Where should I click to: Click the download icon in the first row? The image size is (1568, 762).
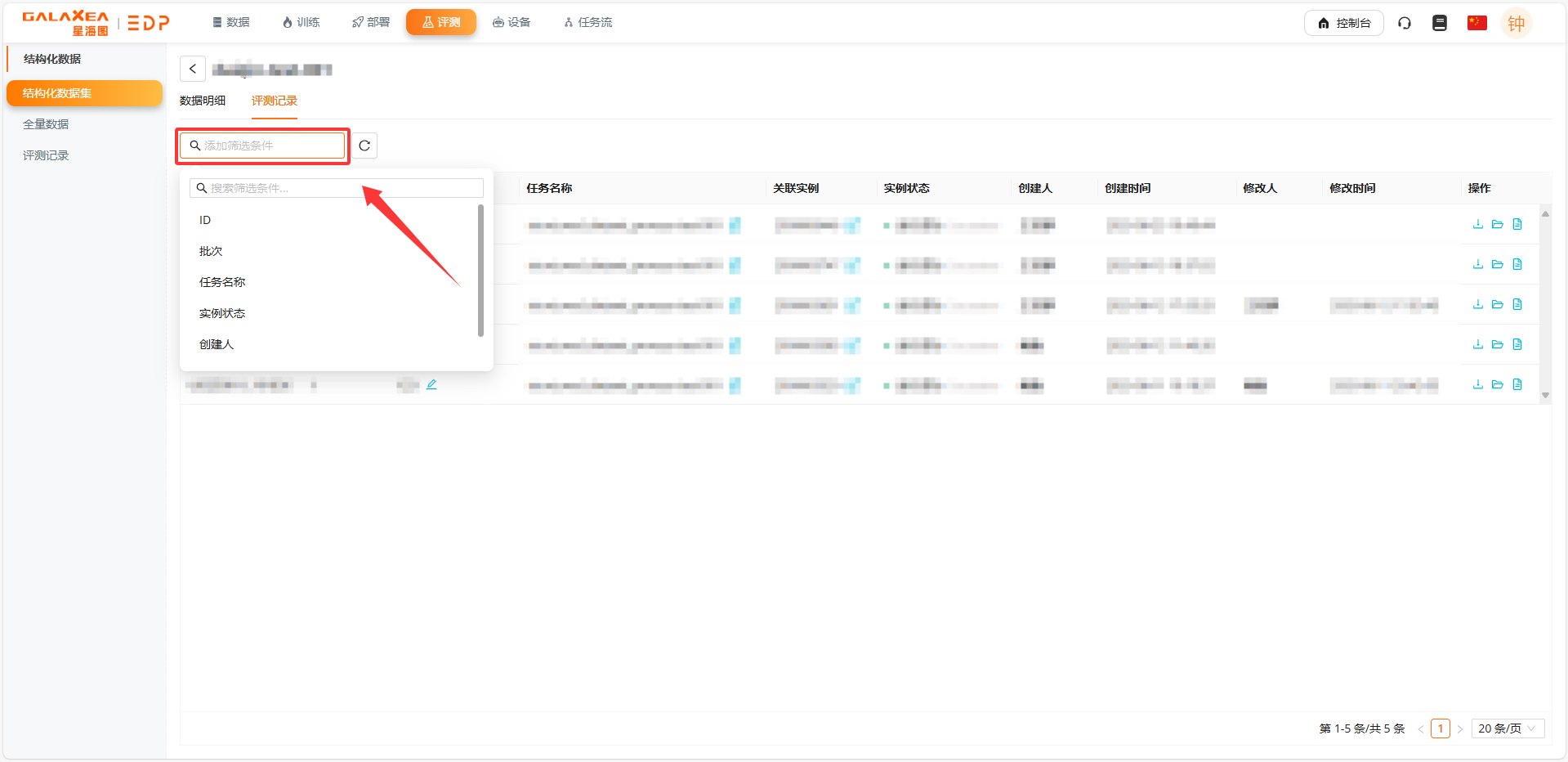tap(1477, 224)
